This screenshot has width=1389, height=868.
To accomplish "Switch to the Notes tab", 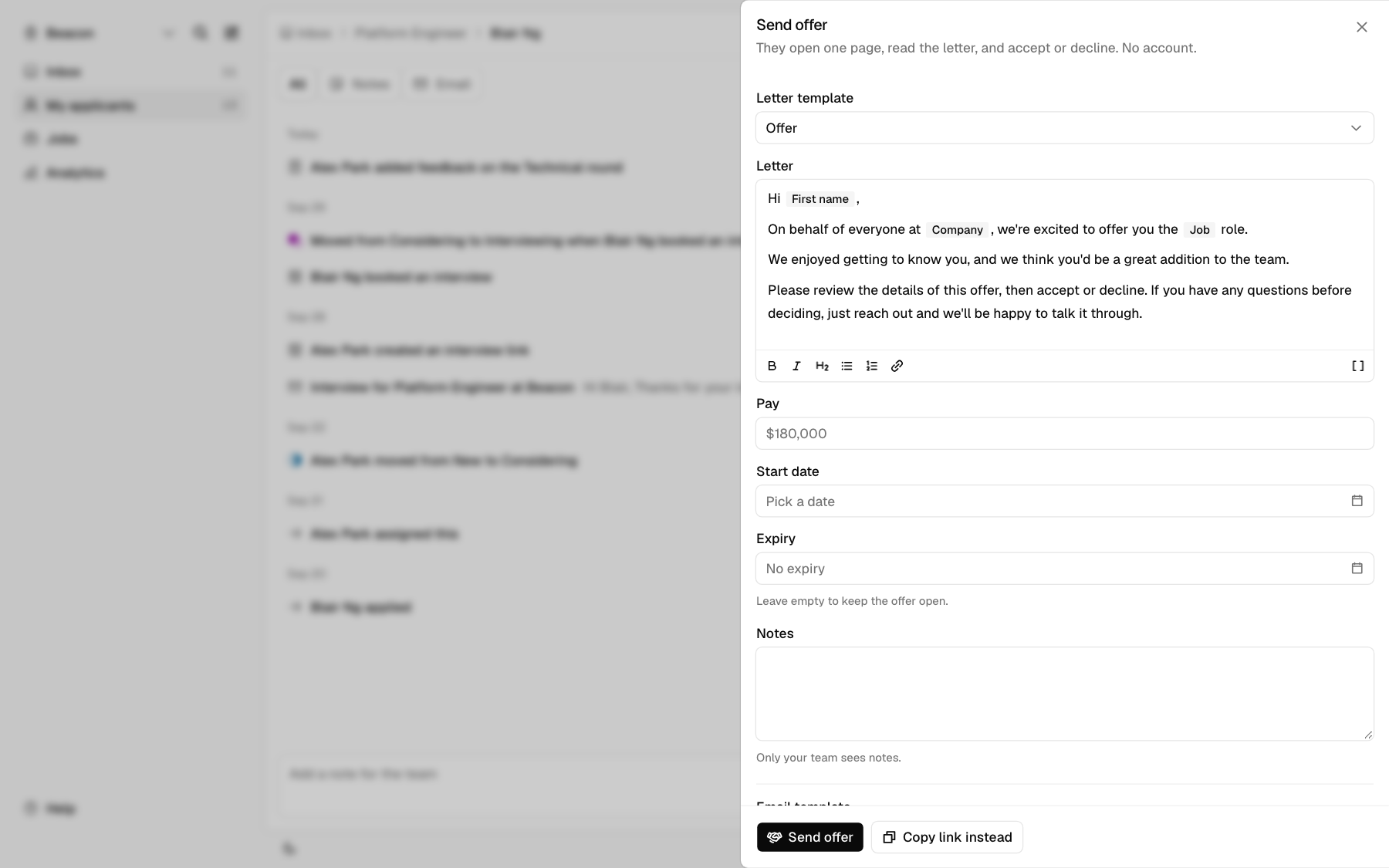I will [x=360, y=84].
